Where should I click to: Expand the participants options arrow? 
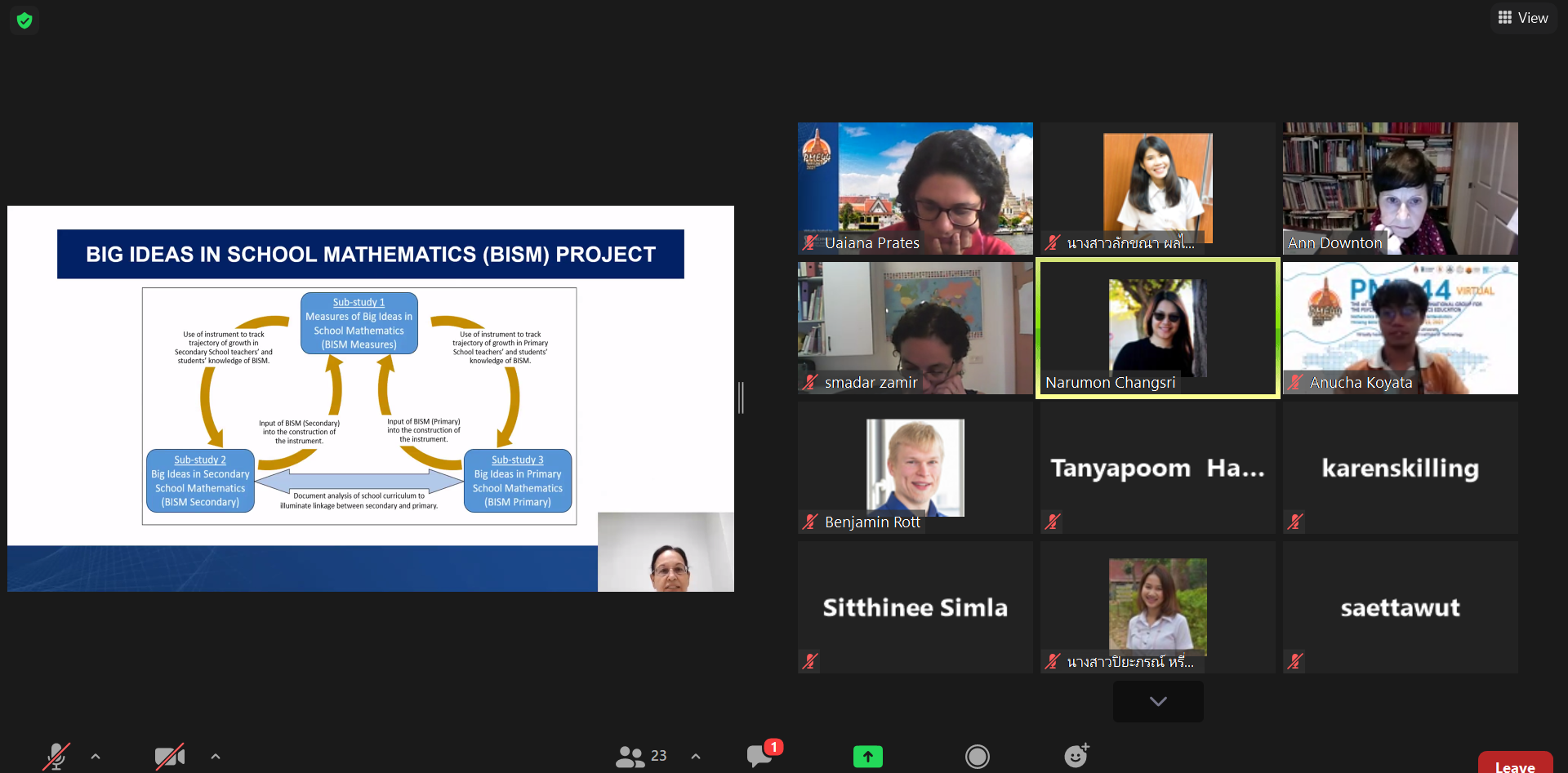[696, 757]
